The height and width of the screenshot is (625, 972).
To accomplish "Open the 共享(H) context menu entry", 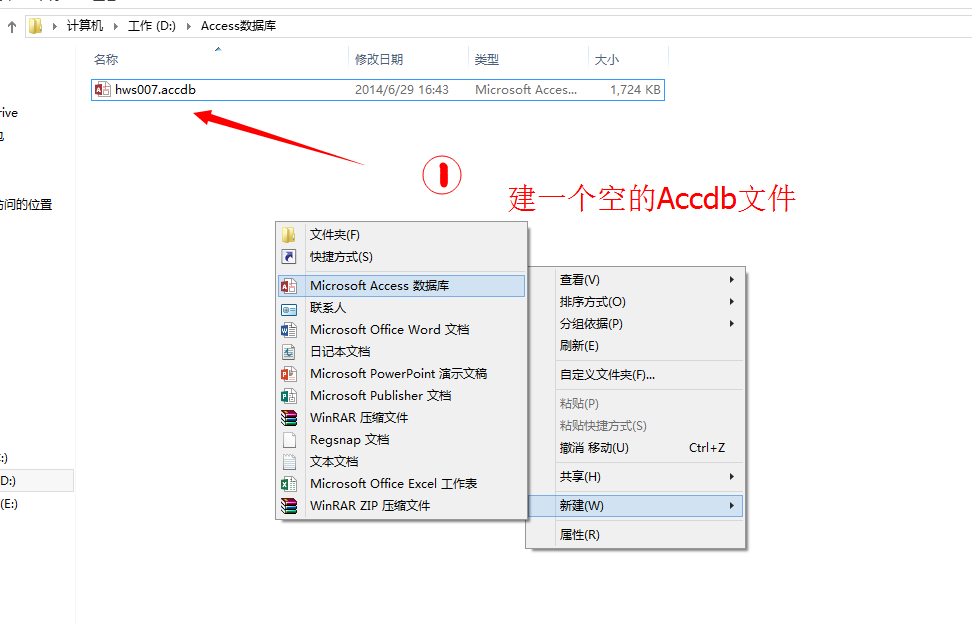I will click(x=635, y=477).
